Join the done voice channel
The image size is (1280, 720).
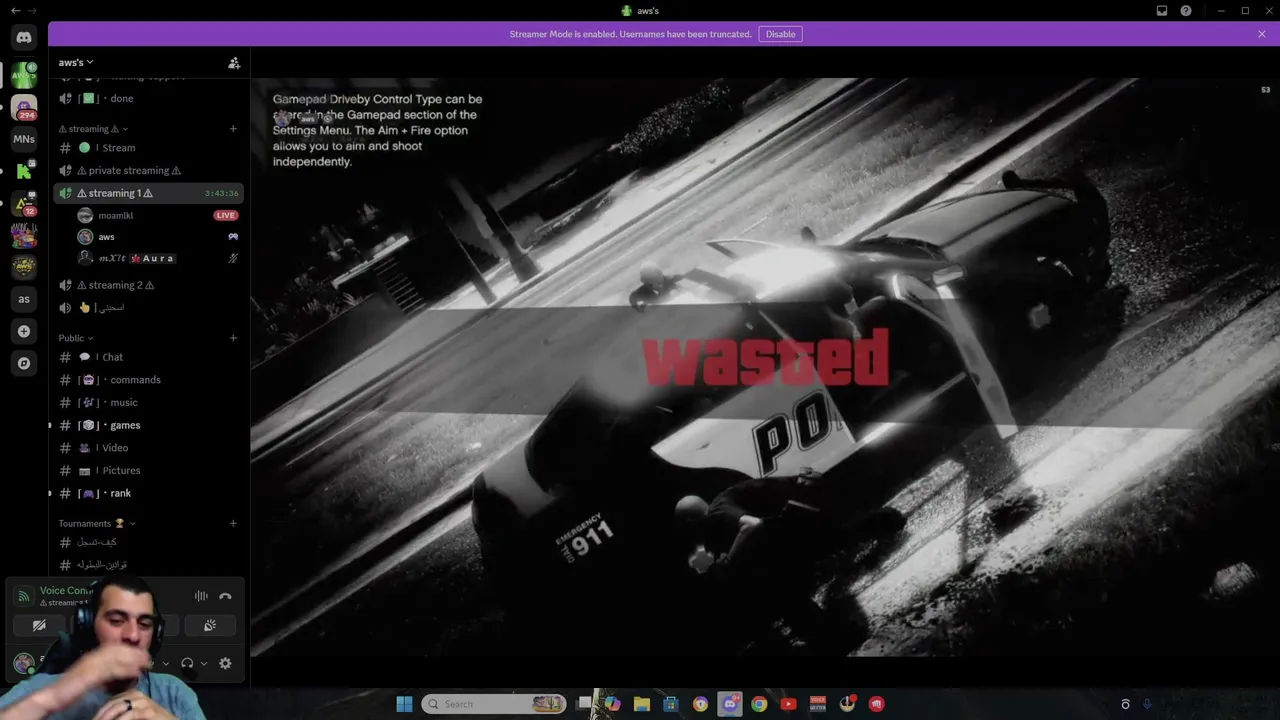[x=148, y=98]
